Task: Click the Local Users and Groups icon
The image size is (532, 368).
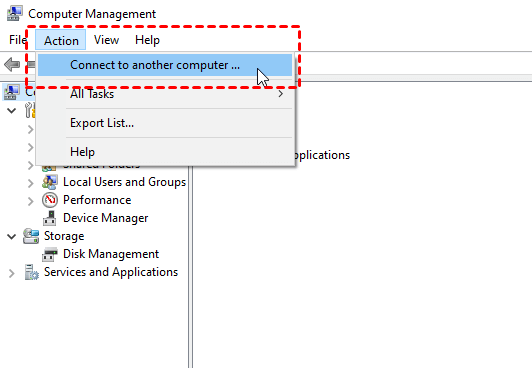Action: click(x=50, y=182)
